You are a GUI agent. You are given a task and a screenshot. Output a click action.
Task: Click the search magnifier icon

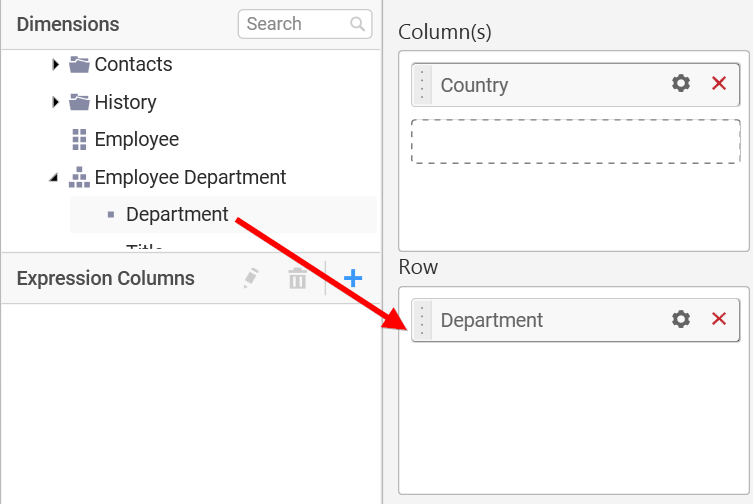click(x=357, y=24)
